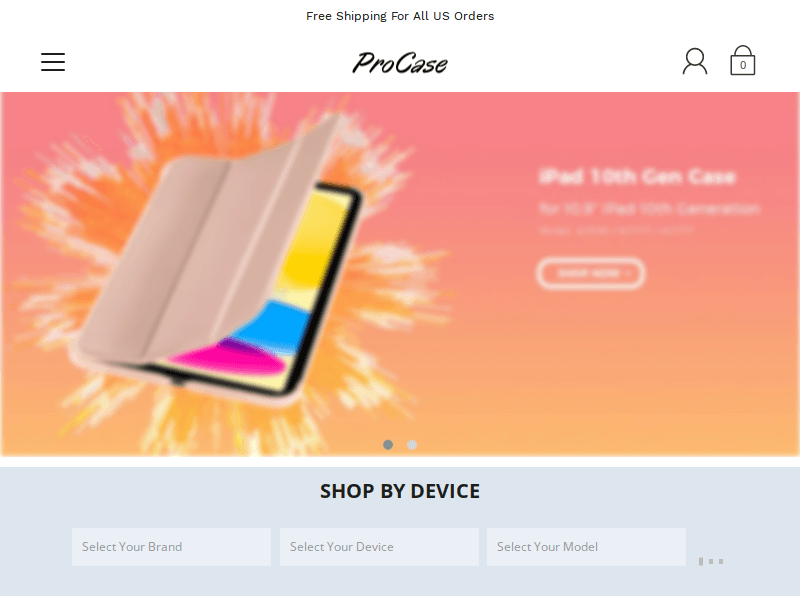
Task: Go home via the ProCase logo
Action: pyautogui.click(x=400, y=63)
